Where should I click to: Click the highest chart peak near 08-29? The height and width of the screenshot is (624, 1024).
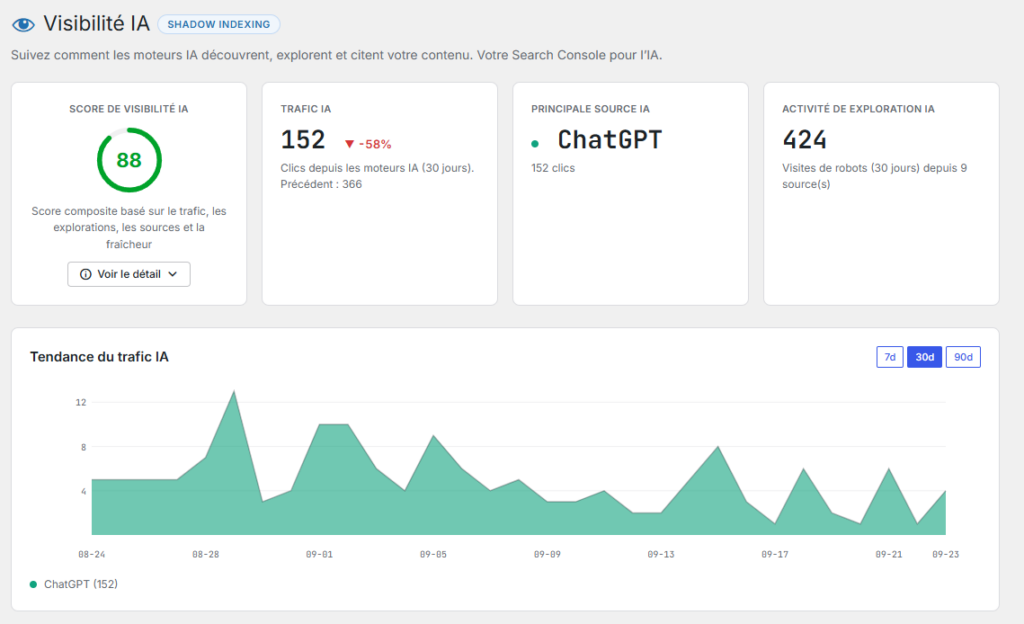tap(234, 392)
